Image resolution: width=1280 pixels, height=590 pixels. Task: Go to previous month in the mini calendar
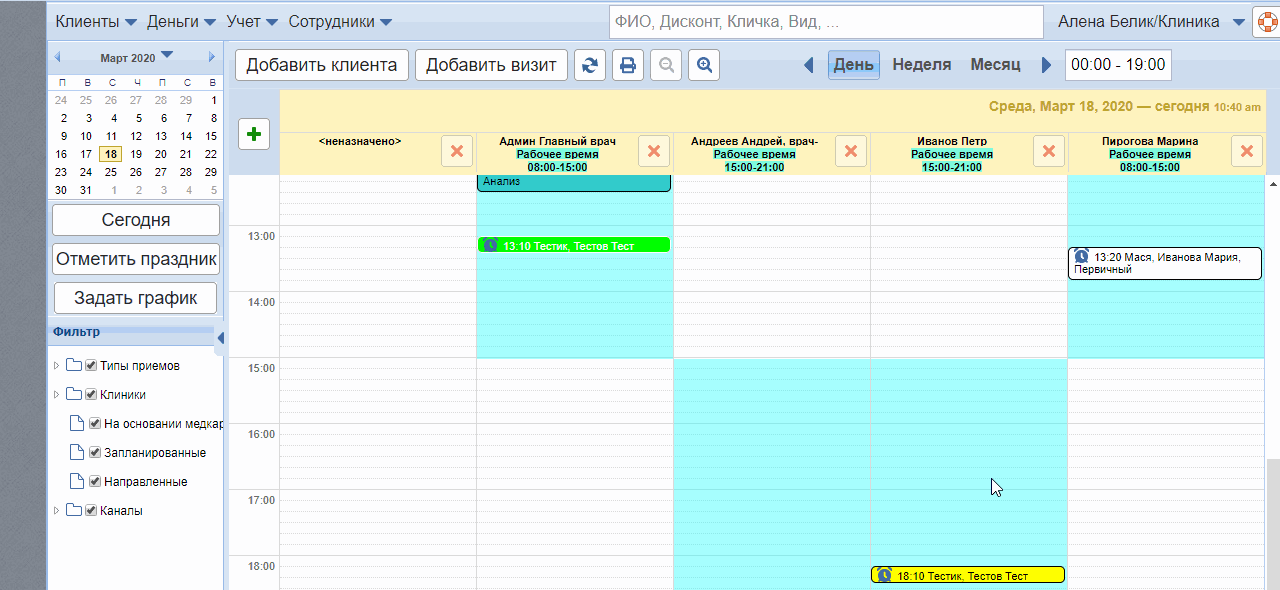[x=57, y=57]
